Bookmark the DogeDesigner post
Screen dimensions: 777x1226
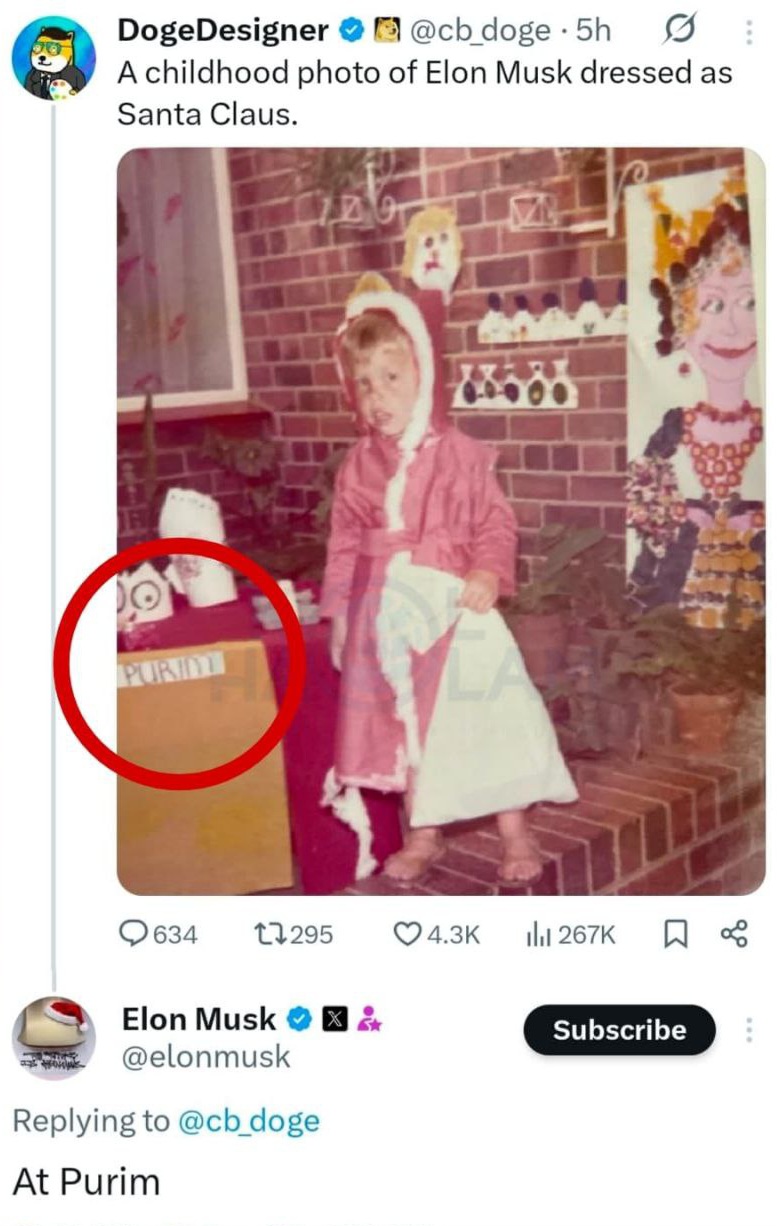[x=675, y=934]
